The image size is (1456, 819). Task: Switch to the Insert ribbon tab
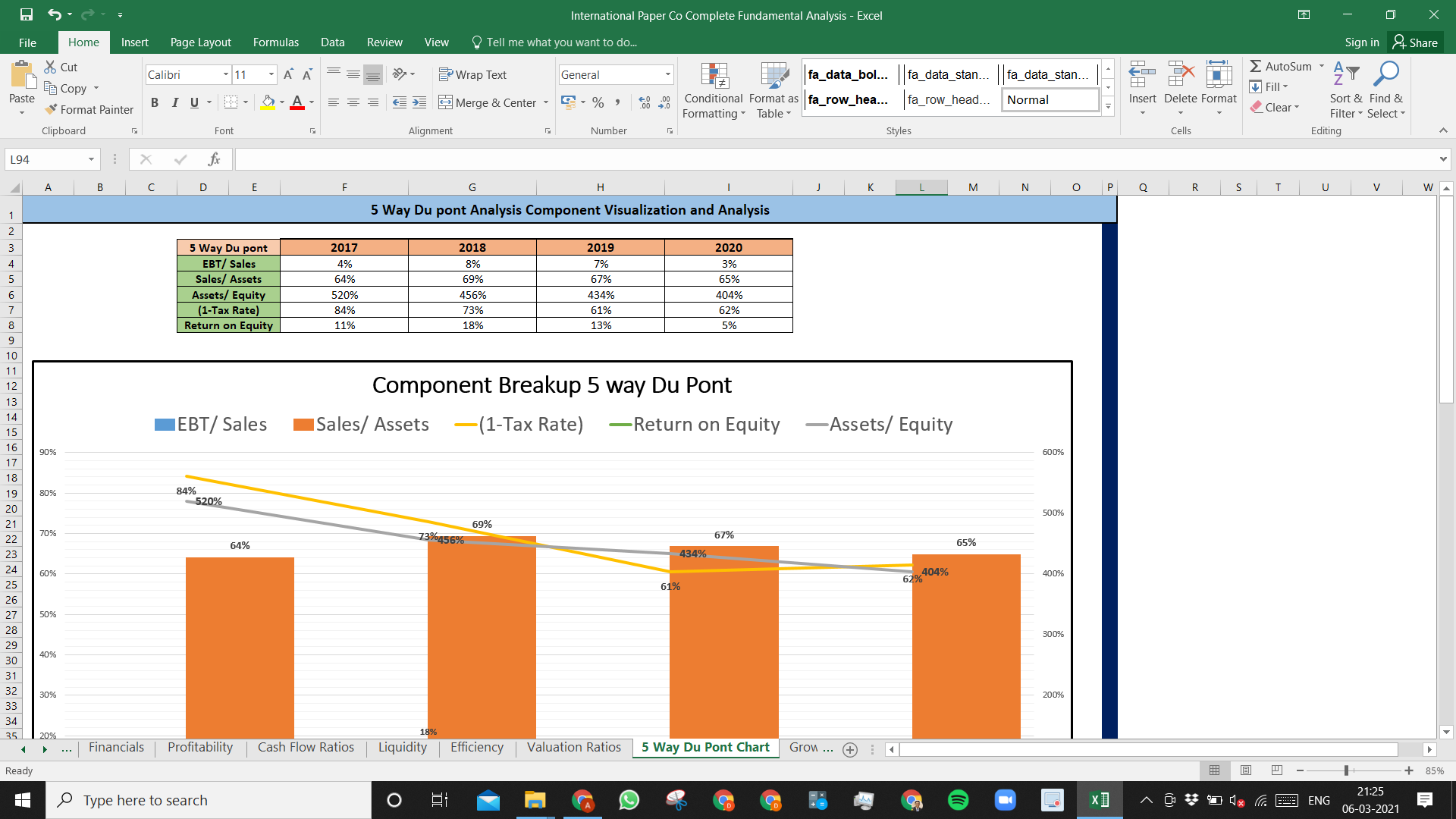click(135, 42)
